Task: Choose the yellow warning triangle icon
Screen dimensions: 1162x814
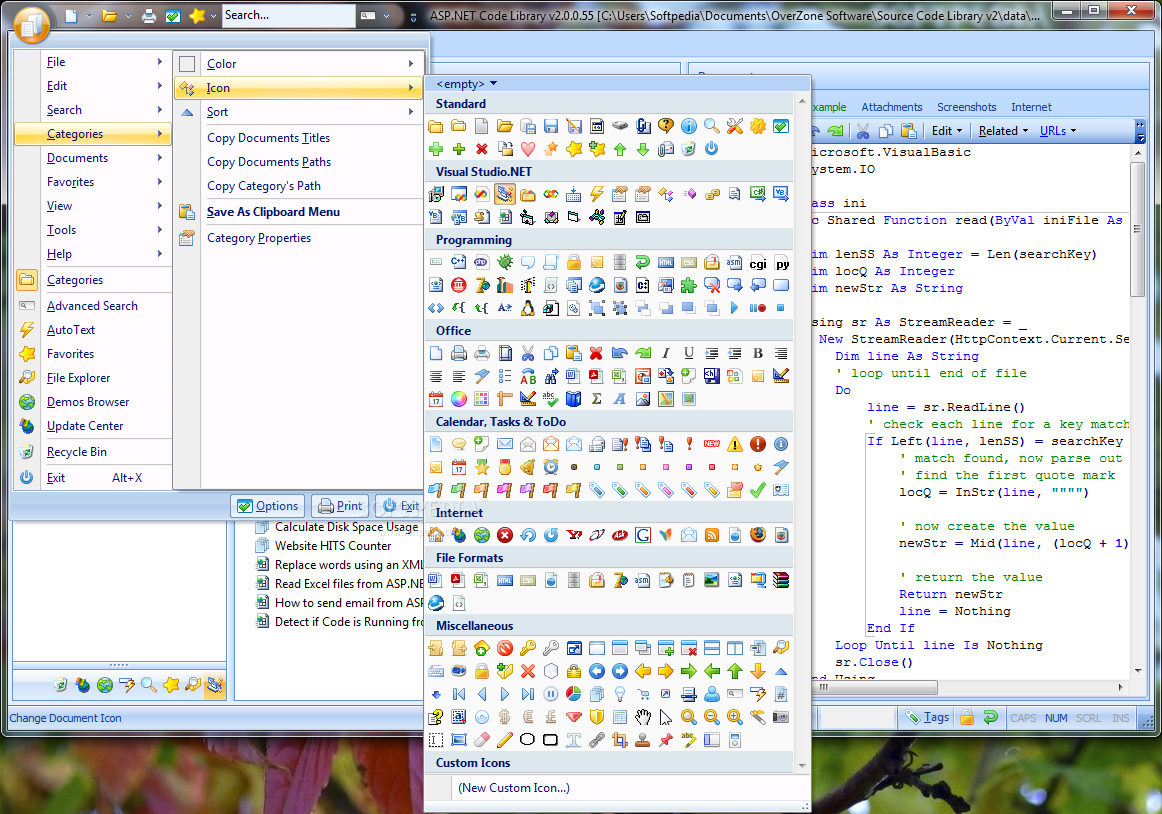Action: [734, 444]
